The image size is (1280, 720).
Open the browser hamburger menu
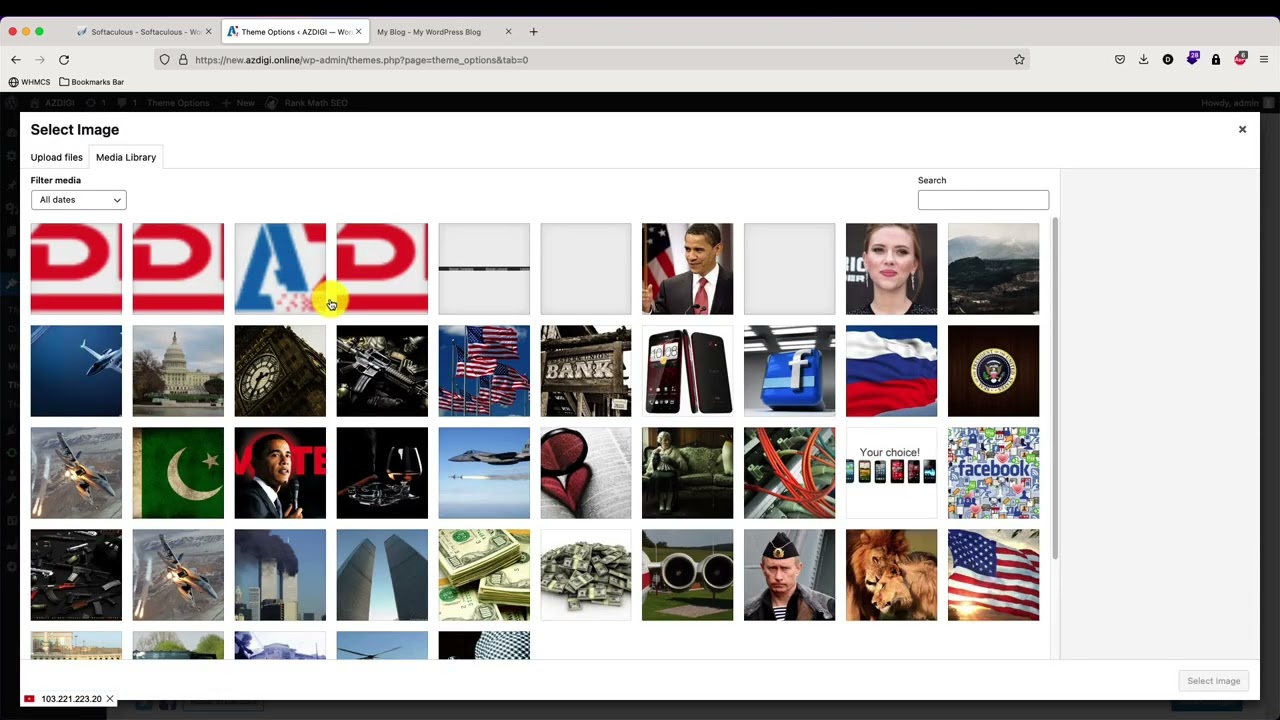pos(1264,60)
